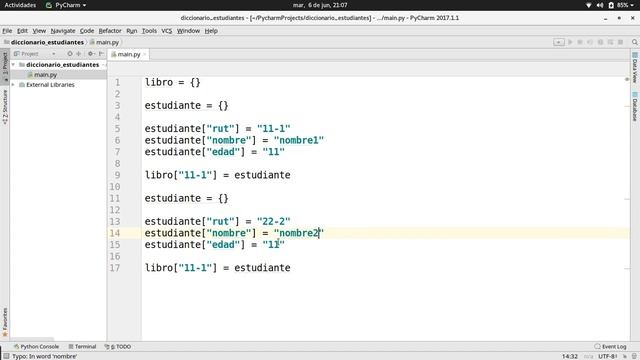Open the Tools menu

[x=149, y=31]
